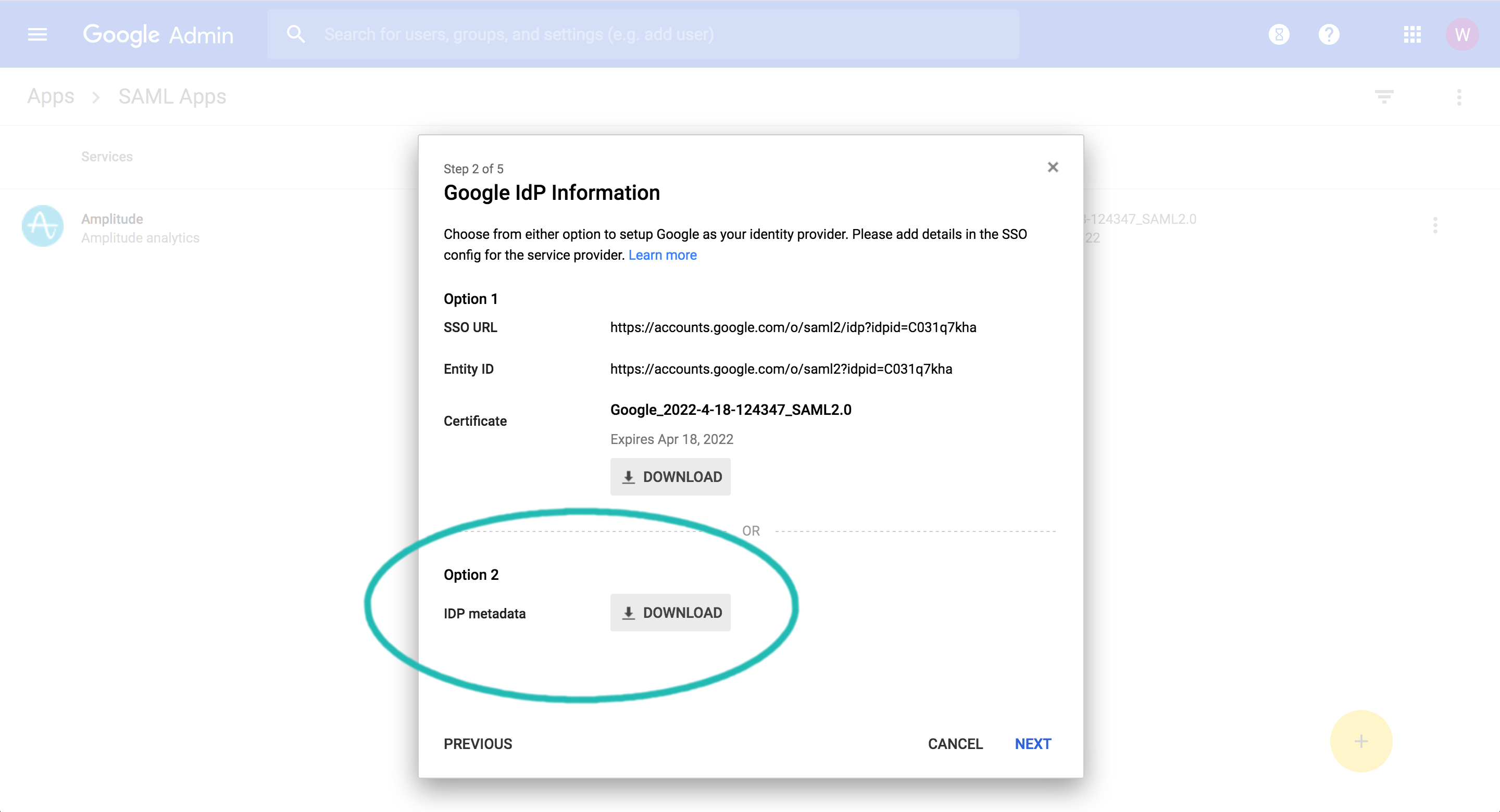Select the SAML Apps breadcrumb

tap(172, 96)
